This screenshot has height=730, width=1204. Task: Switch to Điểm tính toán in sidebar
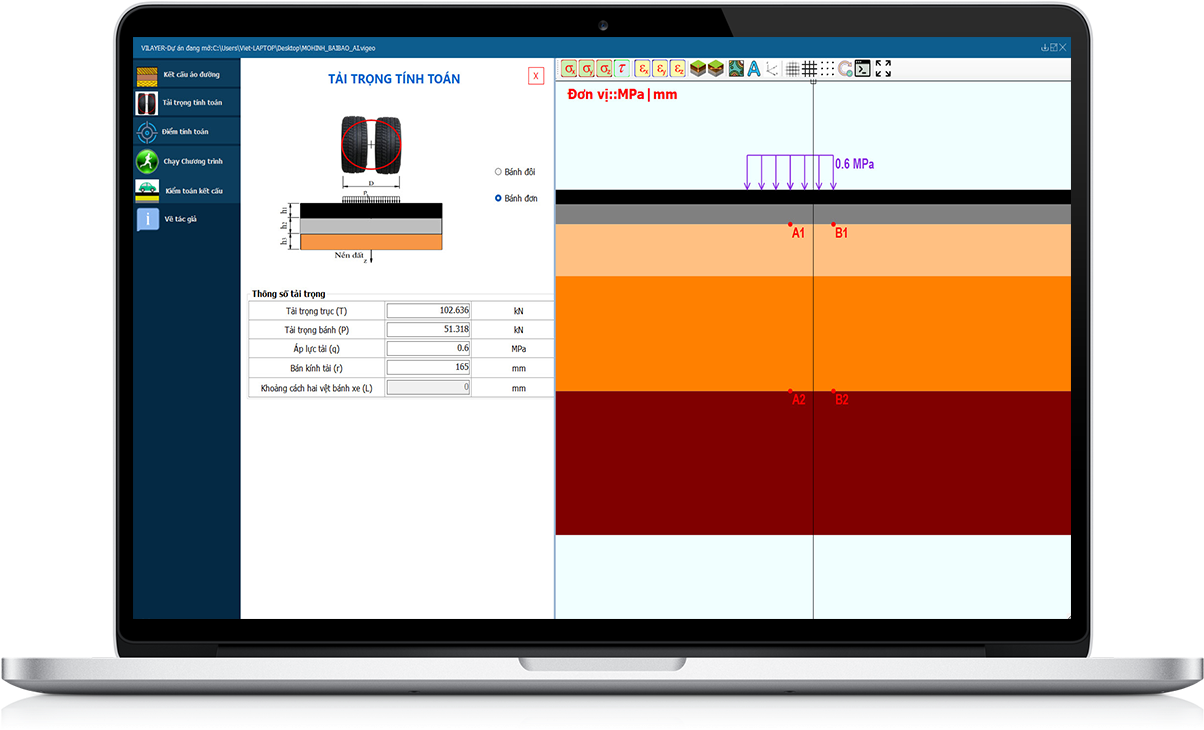pyautogui.click(x=187, y=132)
